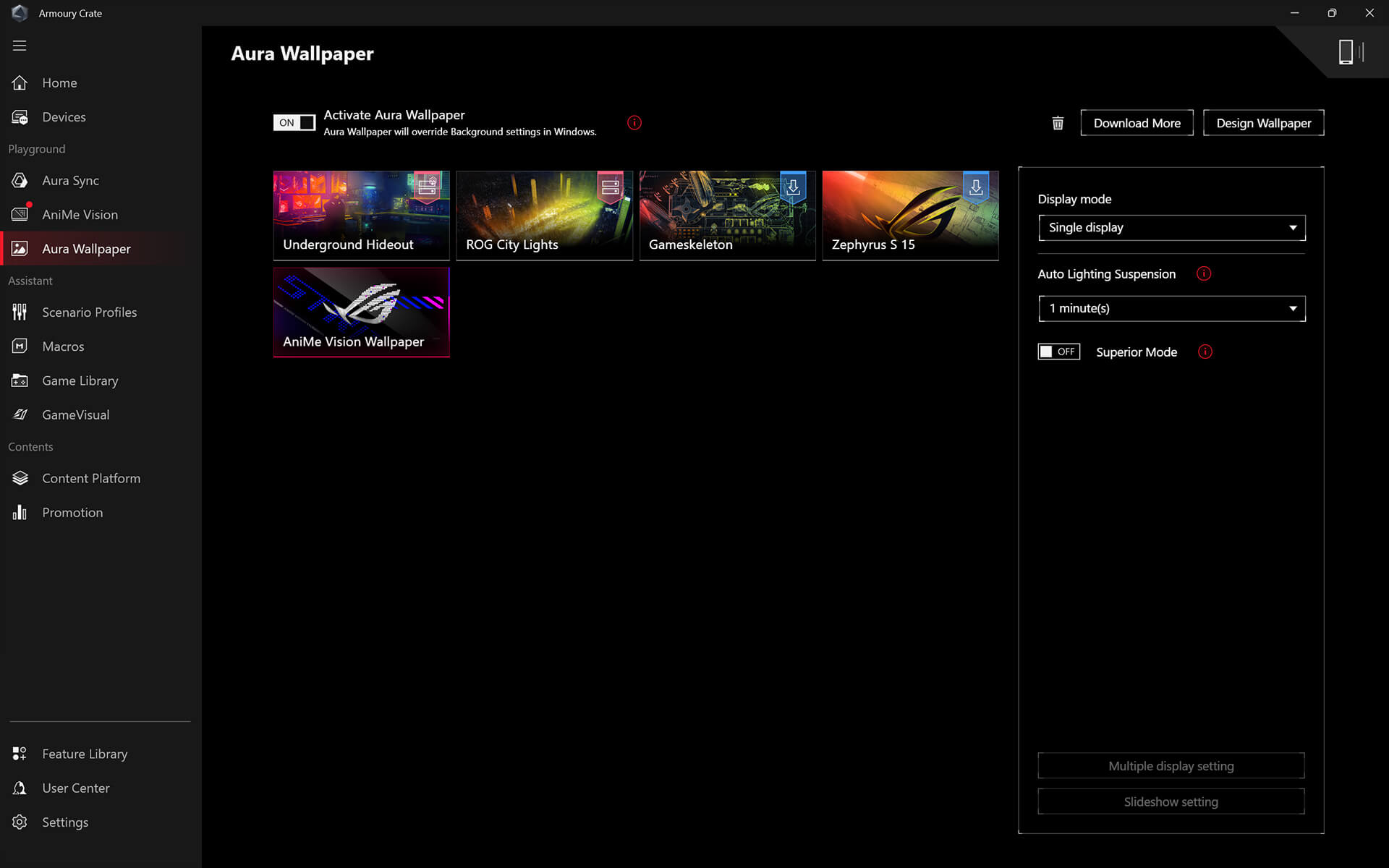Image resolution: width=1389 pixels, height=868 pixels.
Task: Click the GameVisual icon
Action: pyautogui.click(x=20, y=414)
